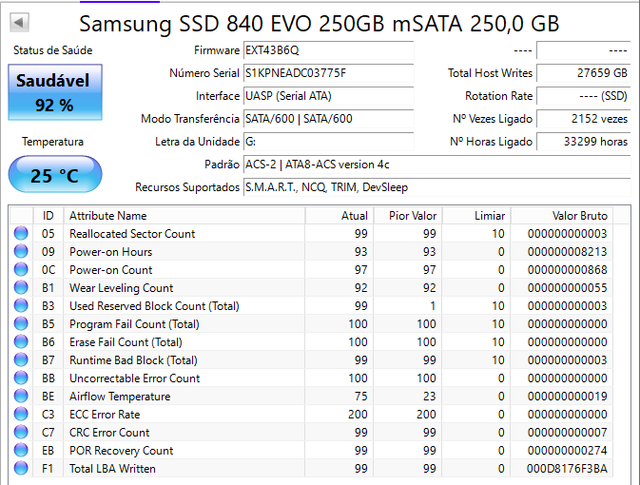Select the Power-on Hours attribute name
640x485 pixels.
111,251
